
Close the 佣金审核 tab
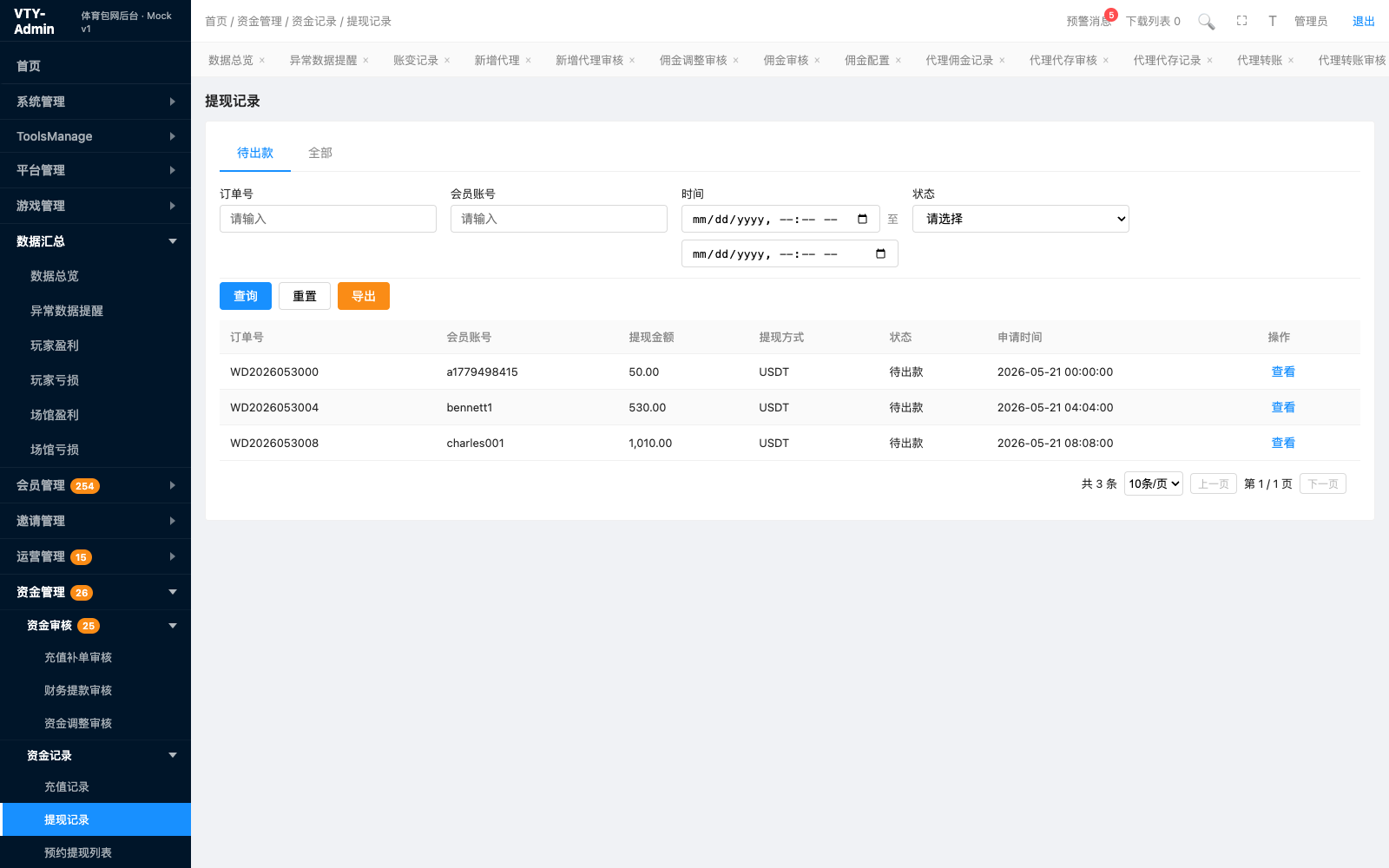[x=817, y=60]
